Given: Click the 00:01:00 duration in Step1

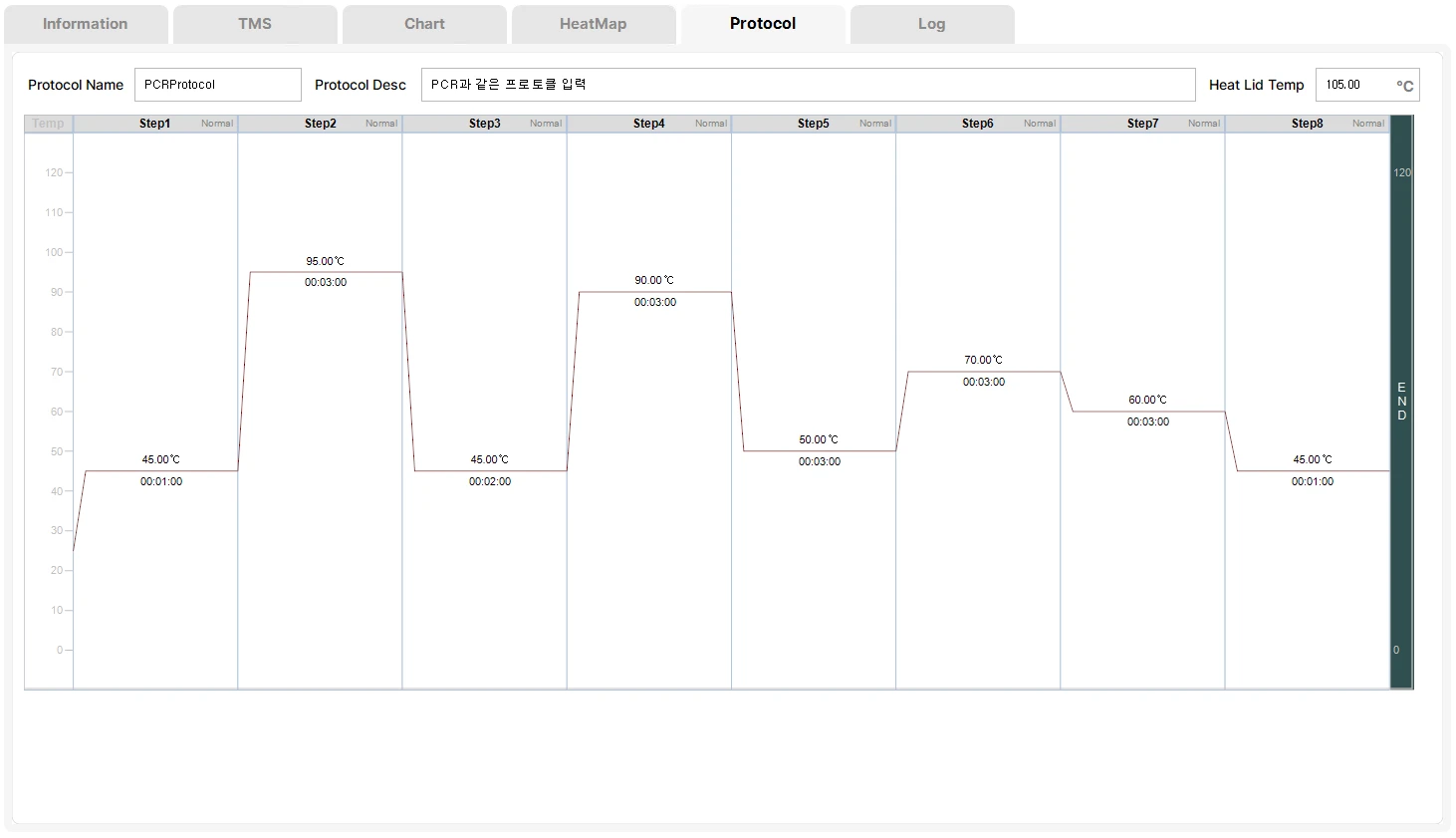Looking at the screenshot, I should tap(161, 481).
